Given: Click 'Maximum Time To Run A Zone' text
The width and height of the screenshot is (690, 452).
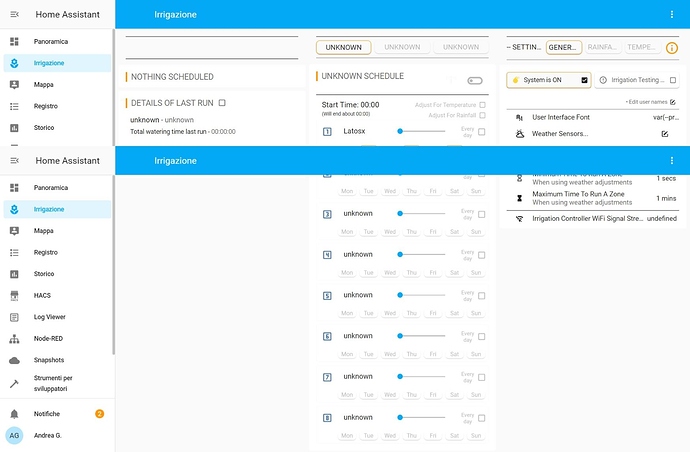Looking at the screenshot, I should [578, 194].
